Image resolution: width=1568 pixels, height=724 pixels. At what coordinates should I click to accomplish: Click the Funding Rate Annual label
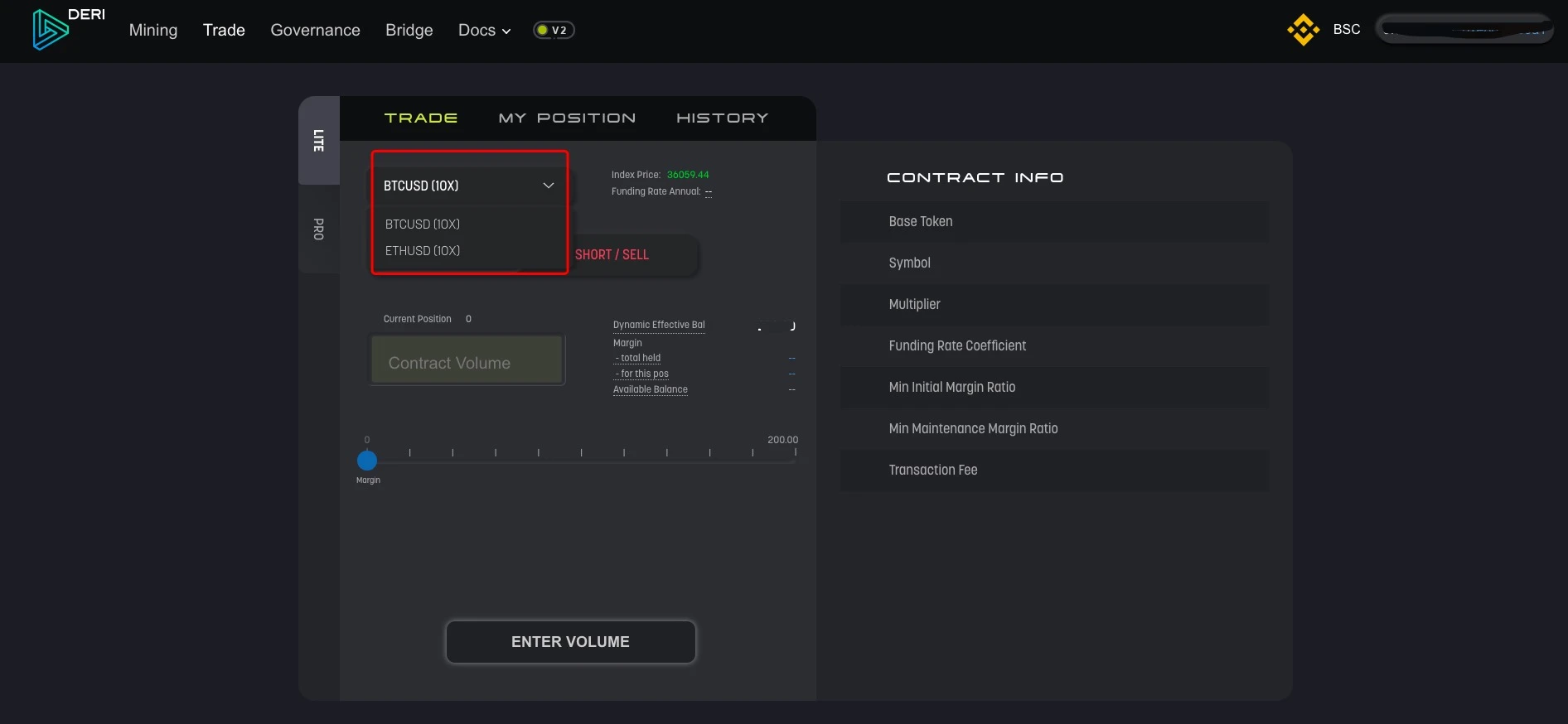656,191
